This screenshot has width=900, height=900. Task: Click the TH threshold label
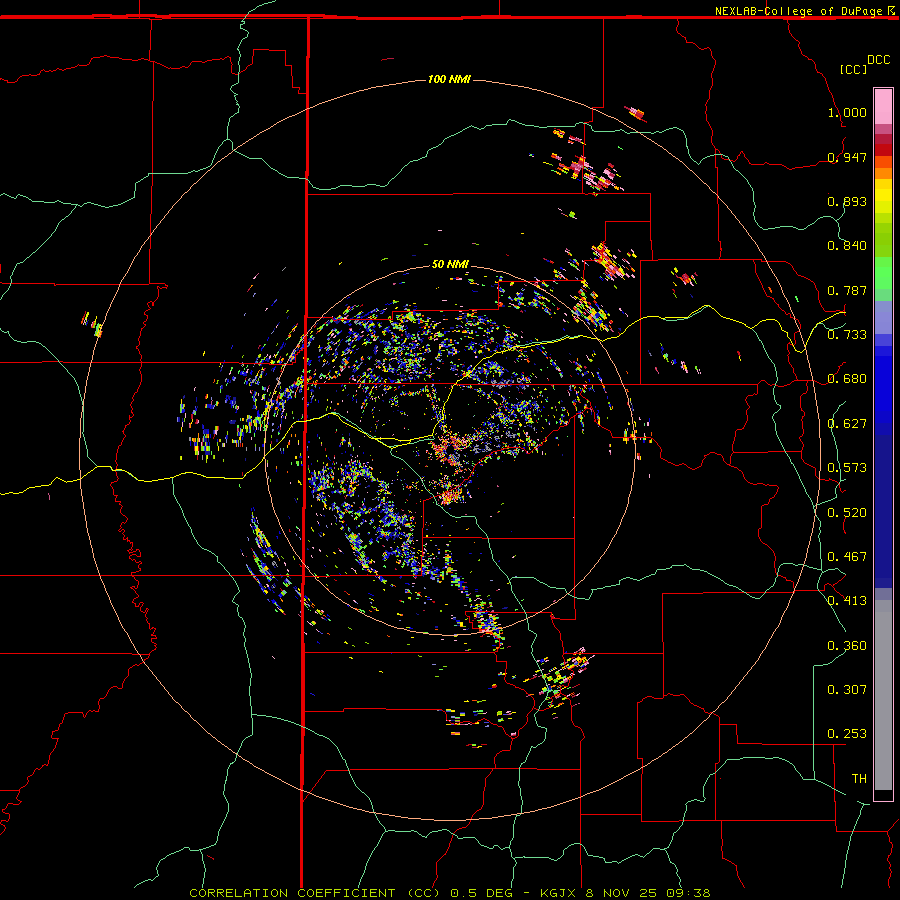point(859,779)
